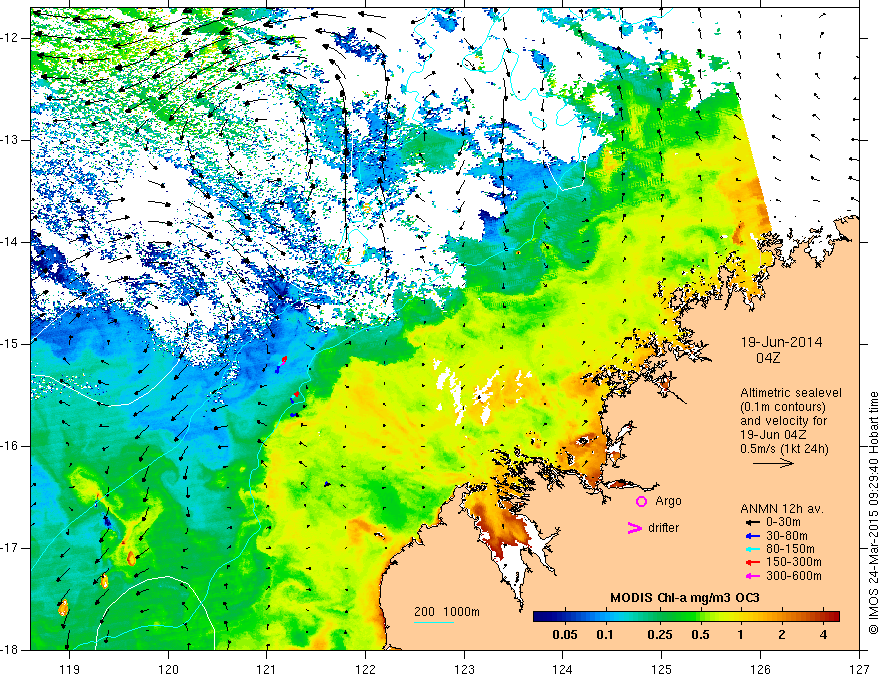Viewport: 880px width, 680px height.
Task: Click the "-18" latitude axis label
Action: [11, 650]
